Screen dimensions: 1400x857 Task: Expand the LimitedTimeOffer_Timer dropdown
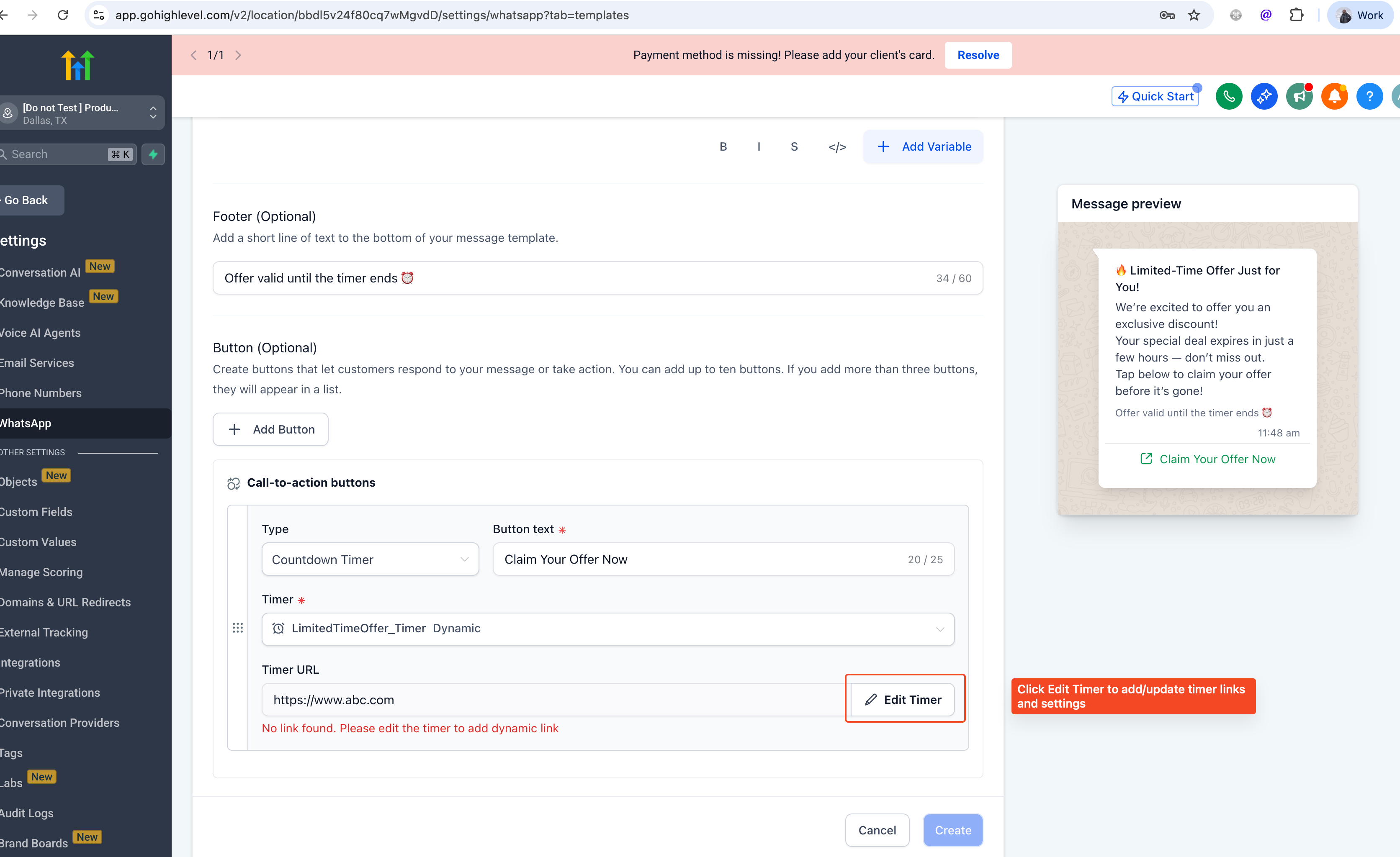point(608,629)
